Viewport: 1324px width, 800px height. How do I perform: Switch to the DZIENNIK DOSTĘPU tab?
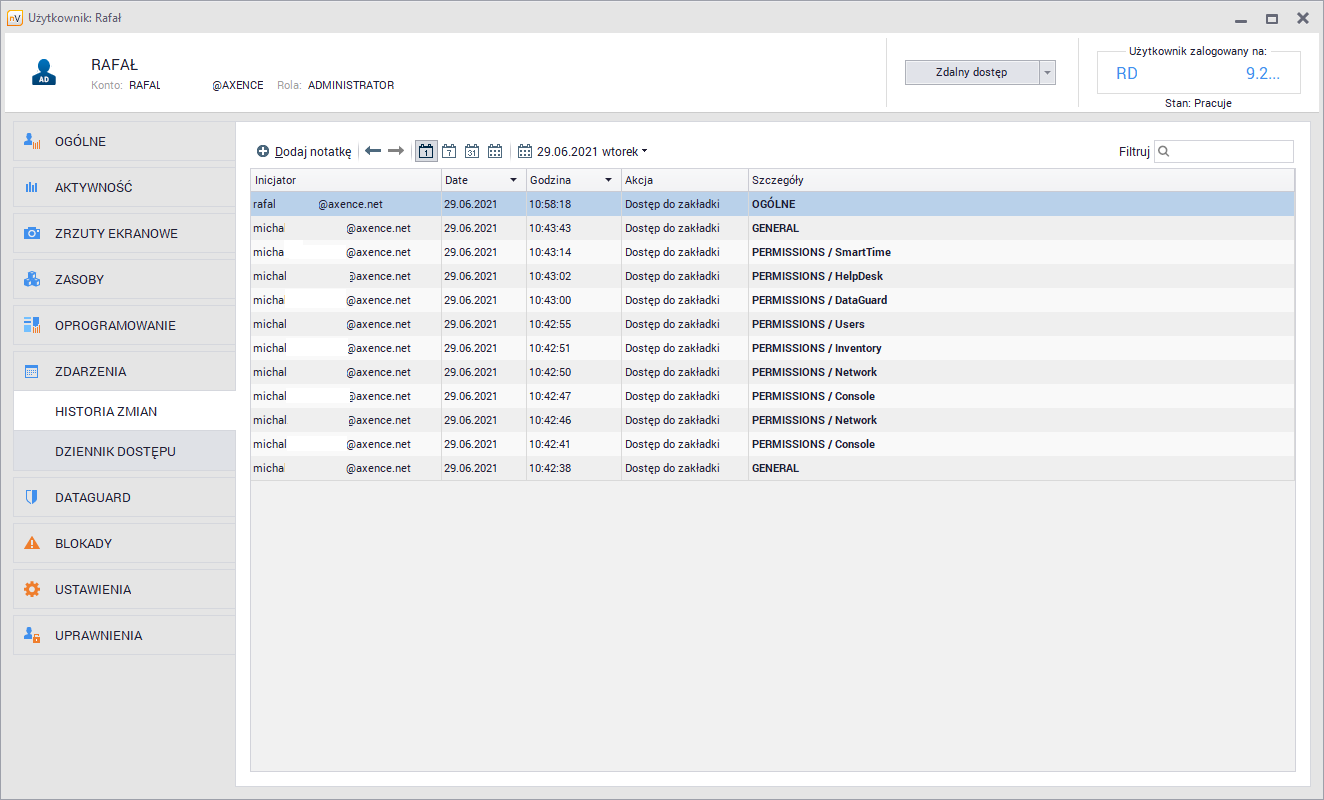click(124, 450)
